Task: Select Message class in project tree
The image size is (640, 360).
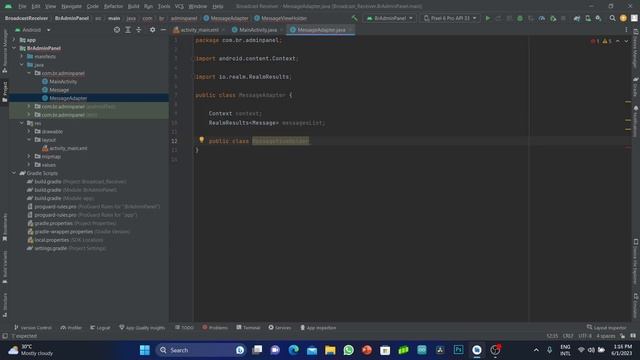Action: (59, 90)
